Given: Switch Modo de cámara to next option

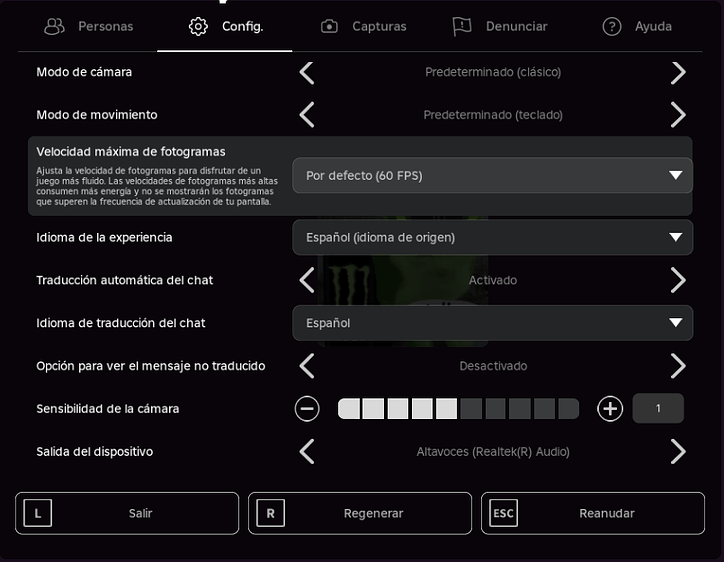Looking at the screenshot, I should tap(678, 73).
